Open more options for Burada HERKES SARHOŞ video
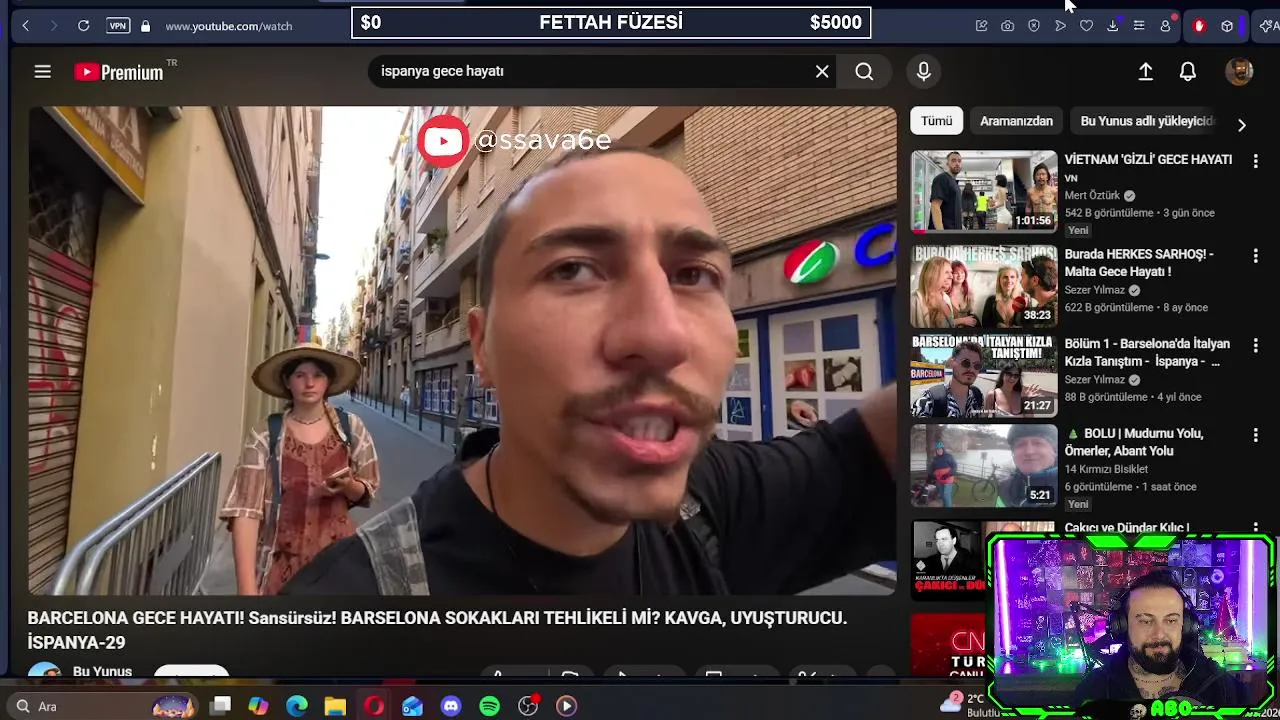 pos(1255,256)
